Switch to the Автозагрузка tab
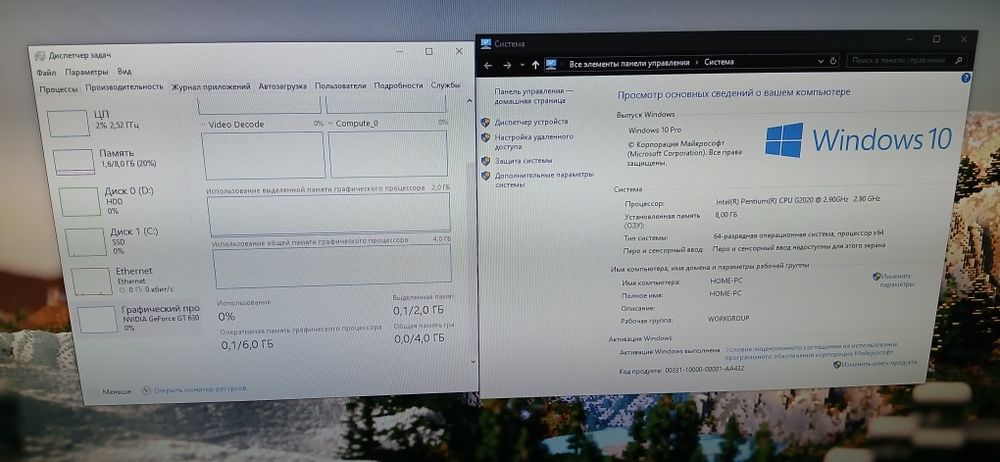Image resolution: width=1000 pixels, height=462 pixels. 283,86
